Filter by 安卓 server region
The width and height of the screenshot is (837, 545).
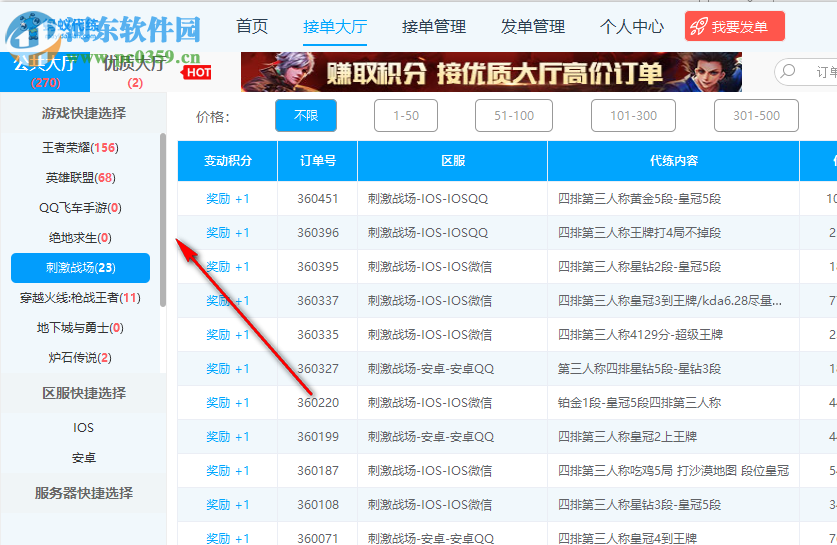tap(83, 457)
